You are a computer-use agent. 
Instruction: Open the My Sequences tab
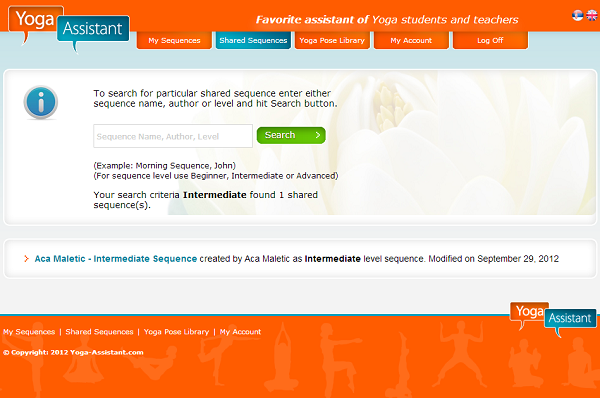tap(174, 40)
